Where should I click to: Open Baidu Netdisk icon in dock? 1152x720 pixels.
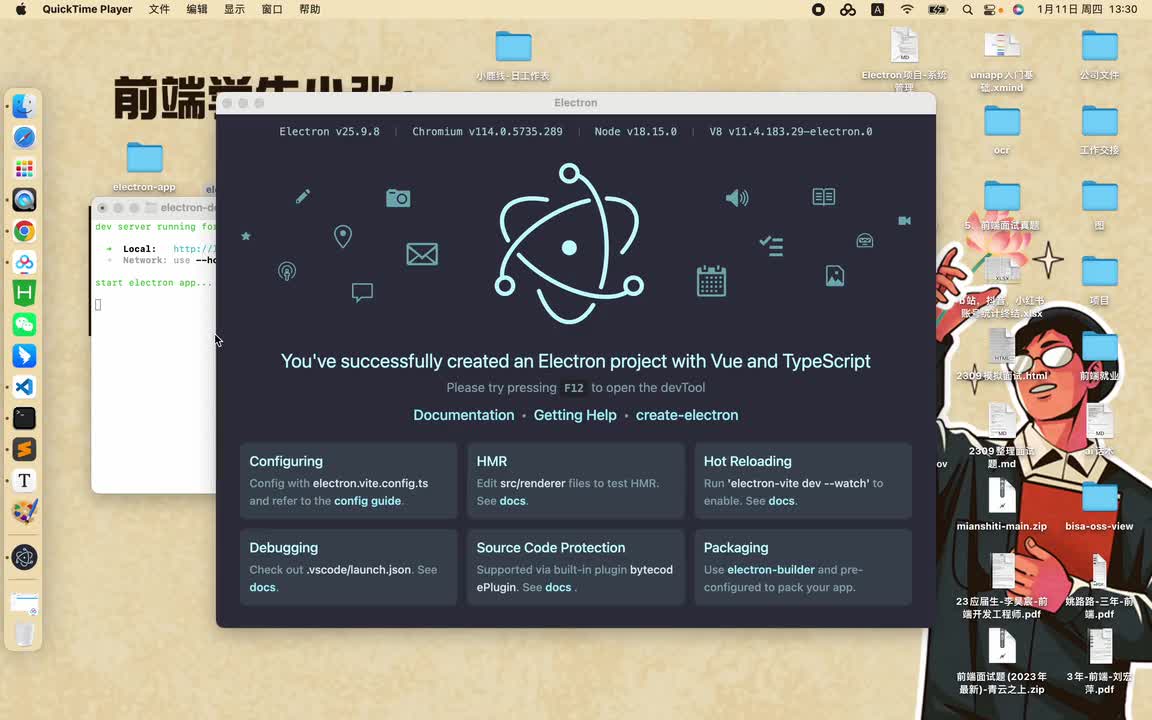pos(24,262)
